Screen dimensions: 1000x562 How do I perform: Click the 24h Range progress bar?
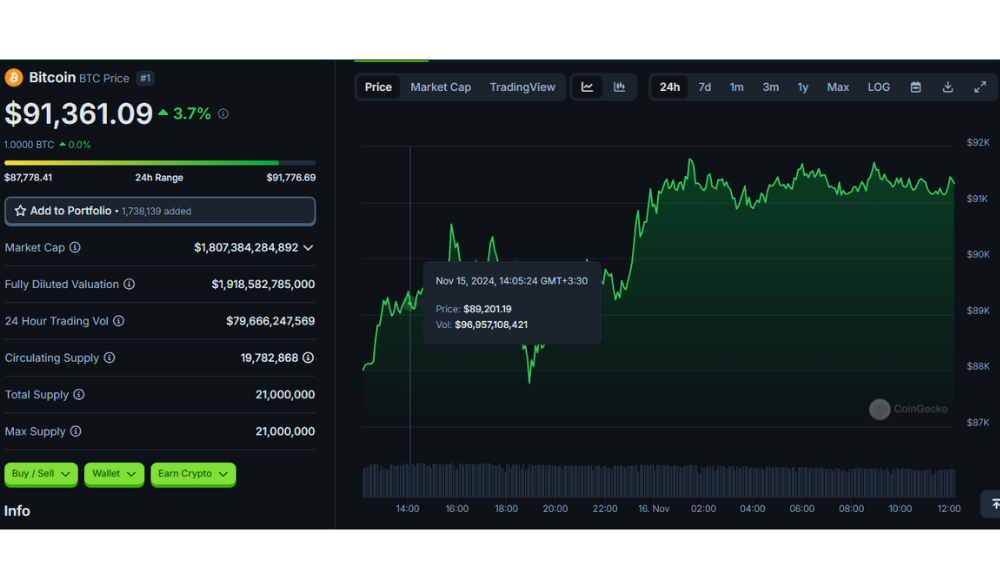coord(160,163)
